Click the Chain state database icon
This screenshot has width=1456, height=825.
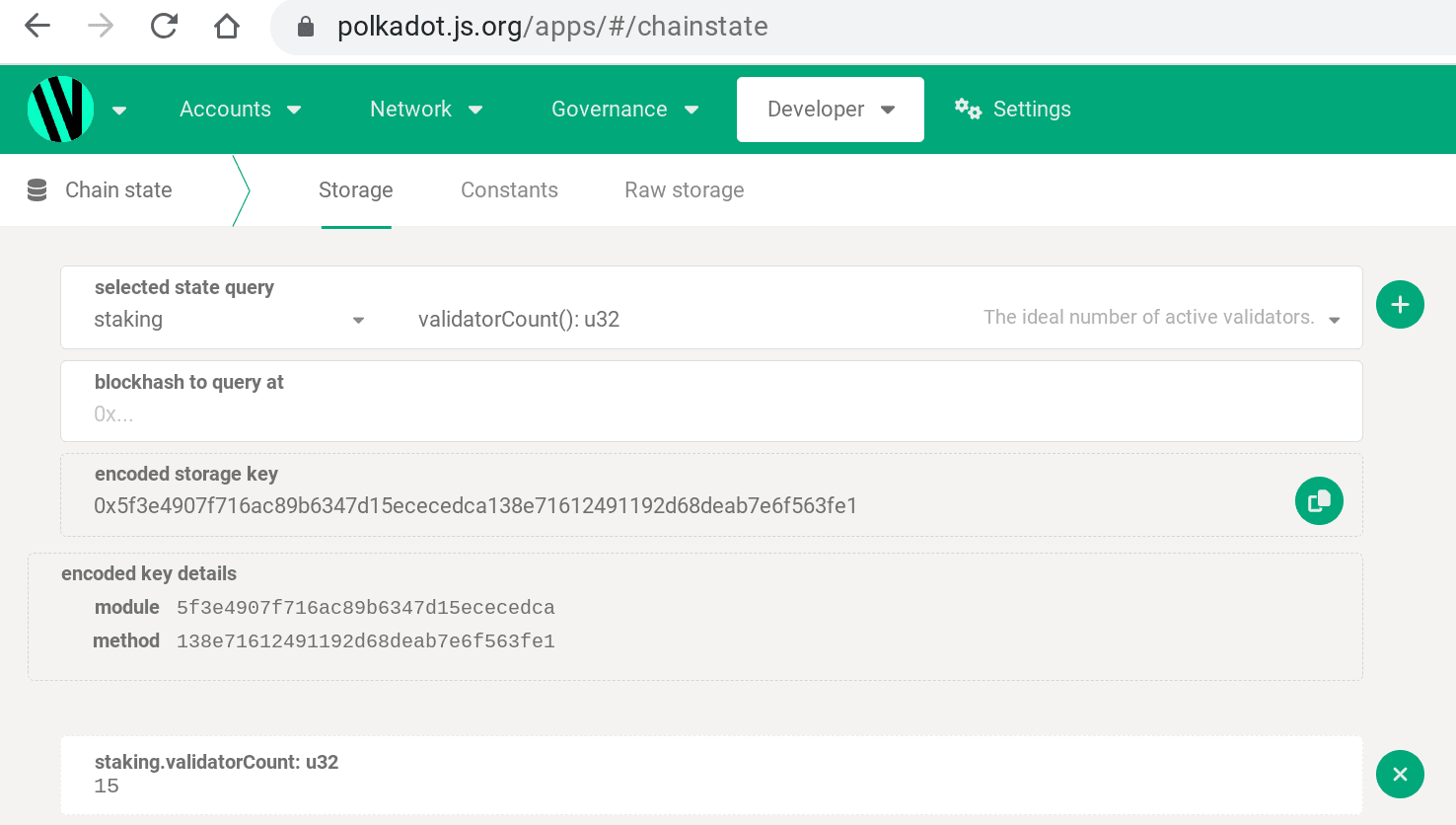(36, 189)
